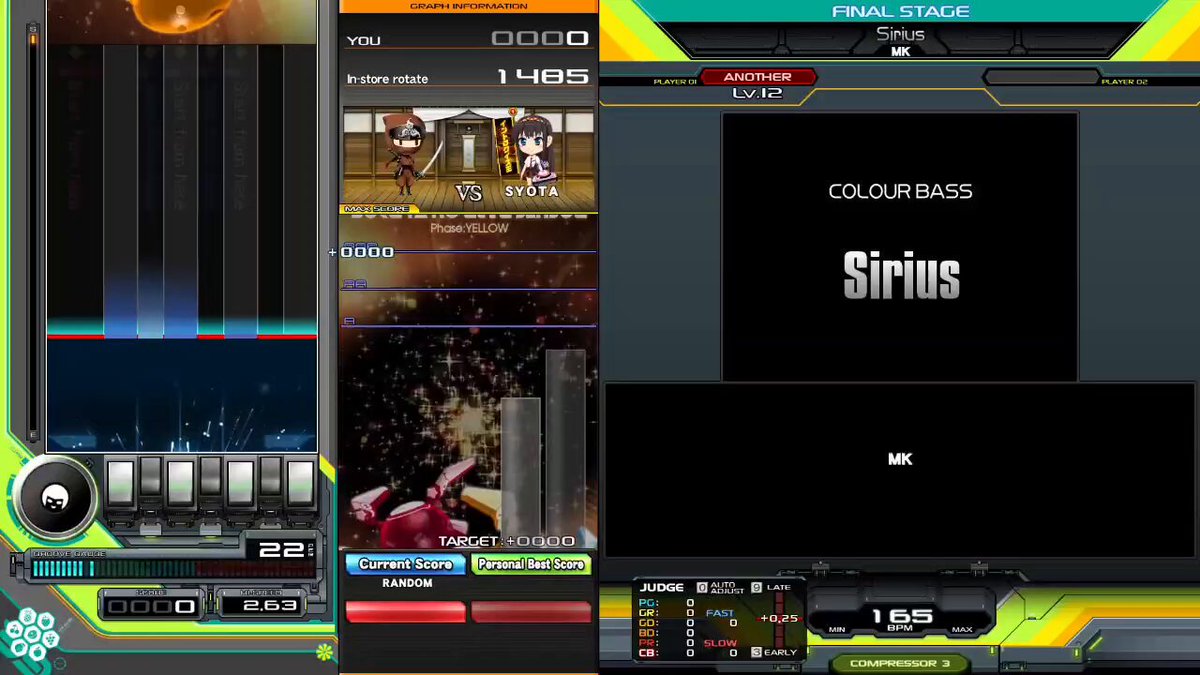Tap the seventh rightmost white key
This screenshot has height=675, width=1200.
[300, 482]
